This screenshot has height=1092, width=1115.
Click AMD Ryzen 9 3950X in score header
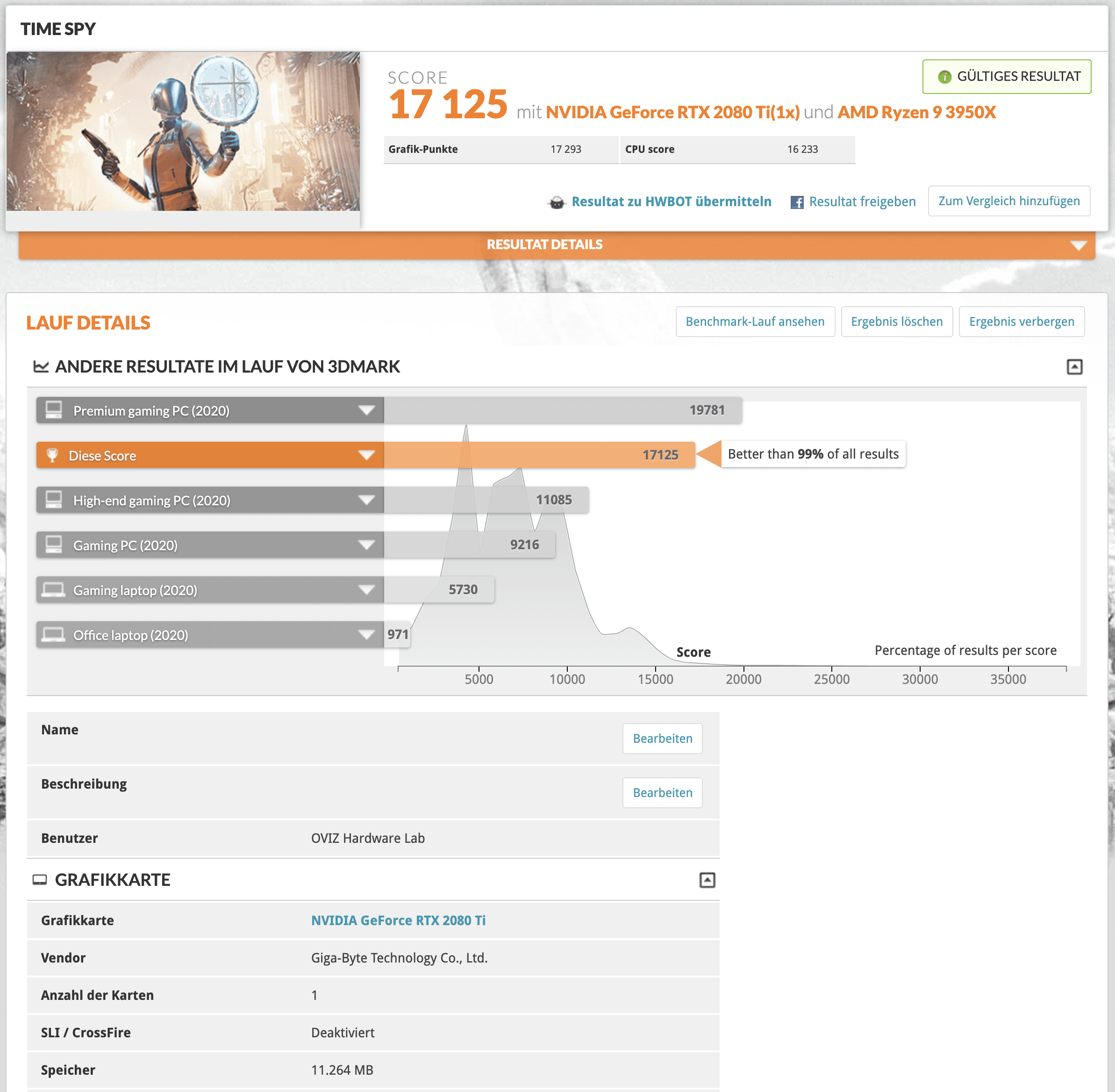pos(917,112)
